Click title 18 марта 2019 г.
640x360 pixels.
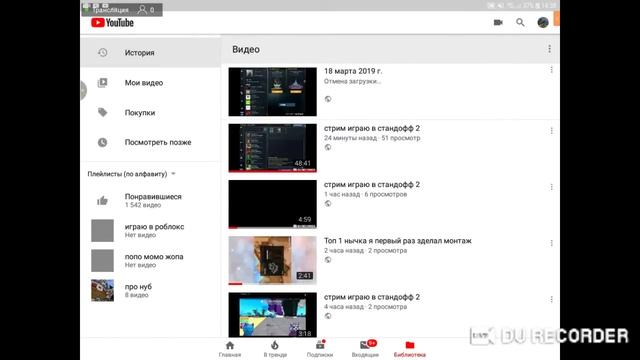[x=353, y=71]
